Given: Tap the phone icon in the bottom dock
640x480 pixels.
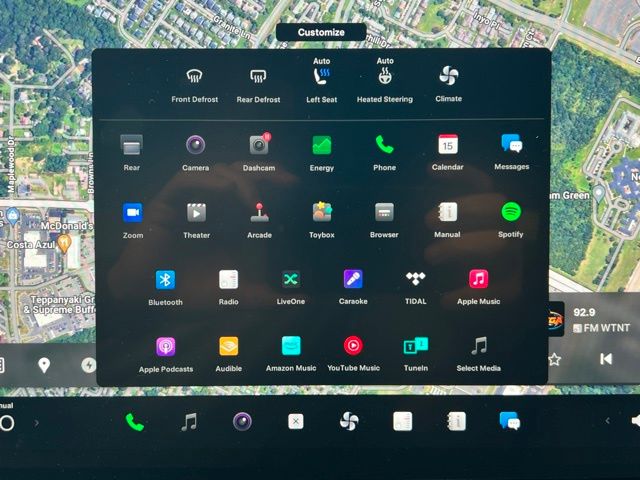Looking at the screenshot, I should click(x=135, y=422).
